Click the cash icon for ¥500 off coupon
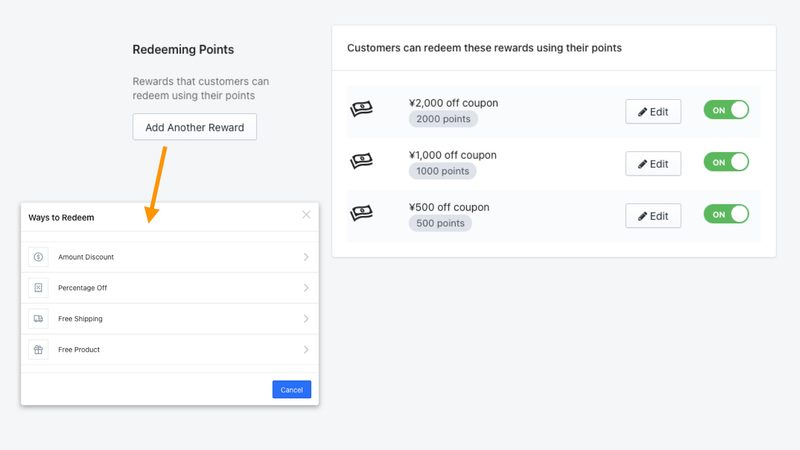This screenshot has width=800, height=450. [x=361, y=213]
